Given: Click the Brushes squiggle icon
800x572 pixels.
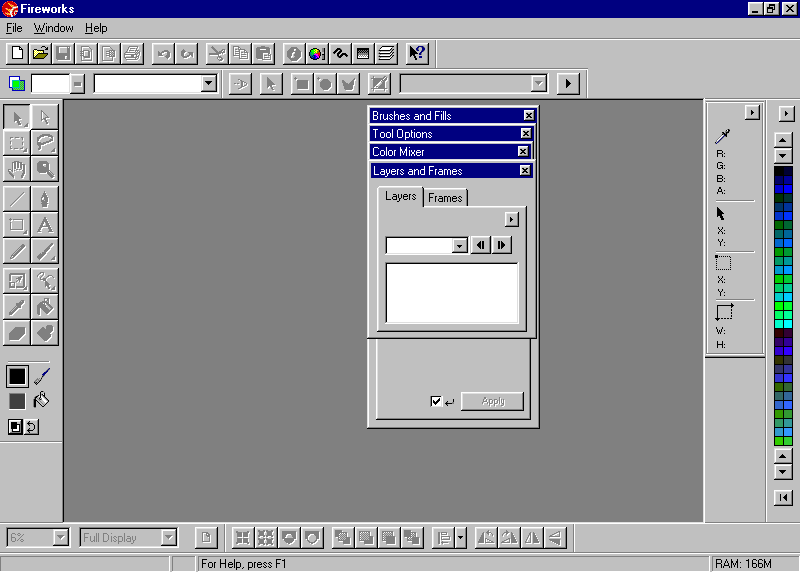Looking at the screenshot, I should (340, 54).
